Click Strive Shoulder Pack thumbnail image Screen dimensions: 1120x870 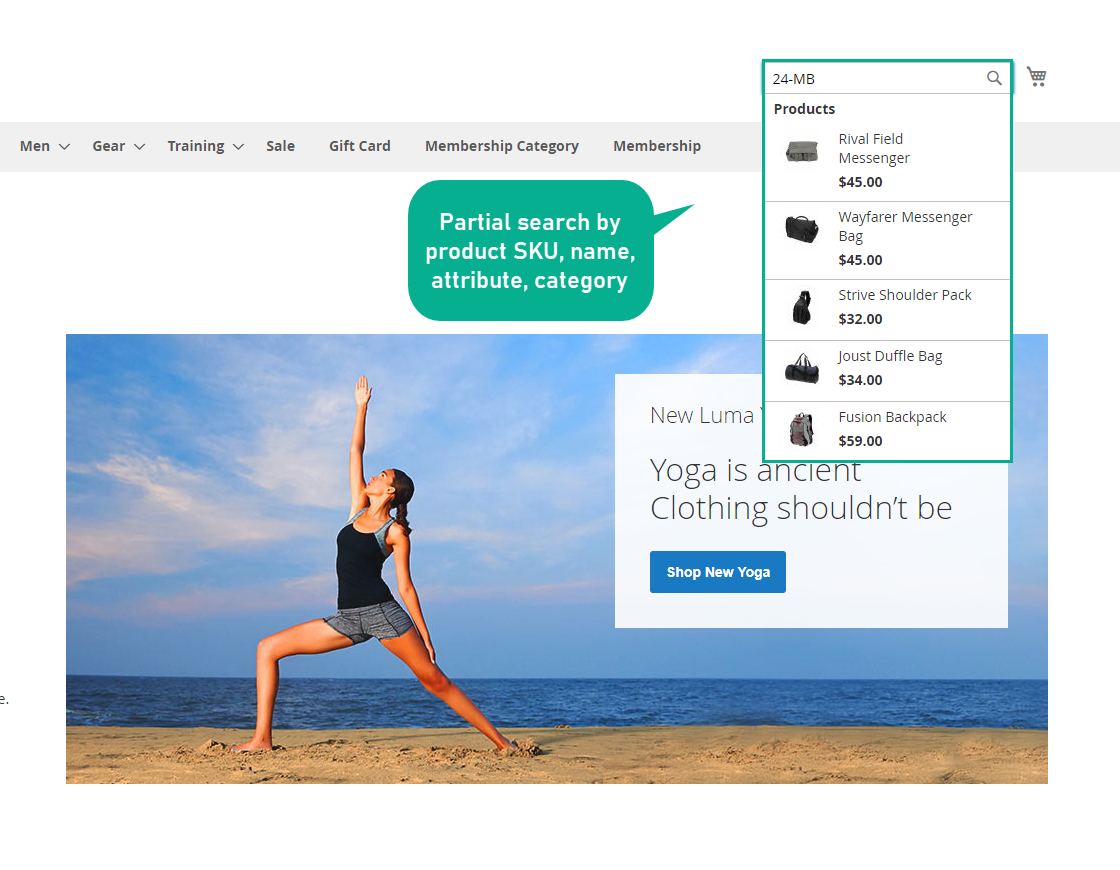point(802,307)
